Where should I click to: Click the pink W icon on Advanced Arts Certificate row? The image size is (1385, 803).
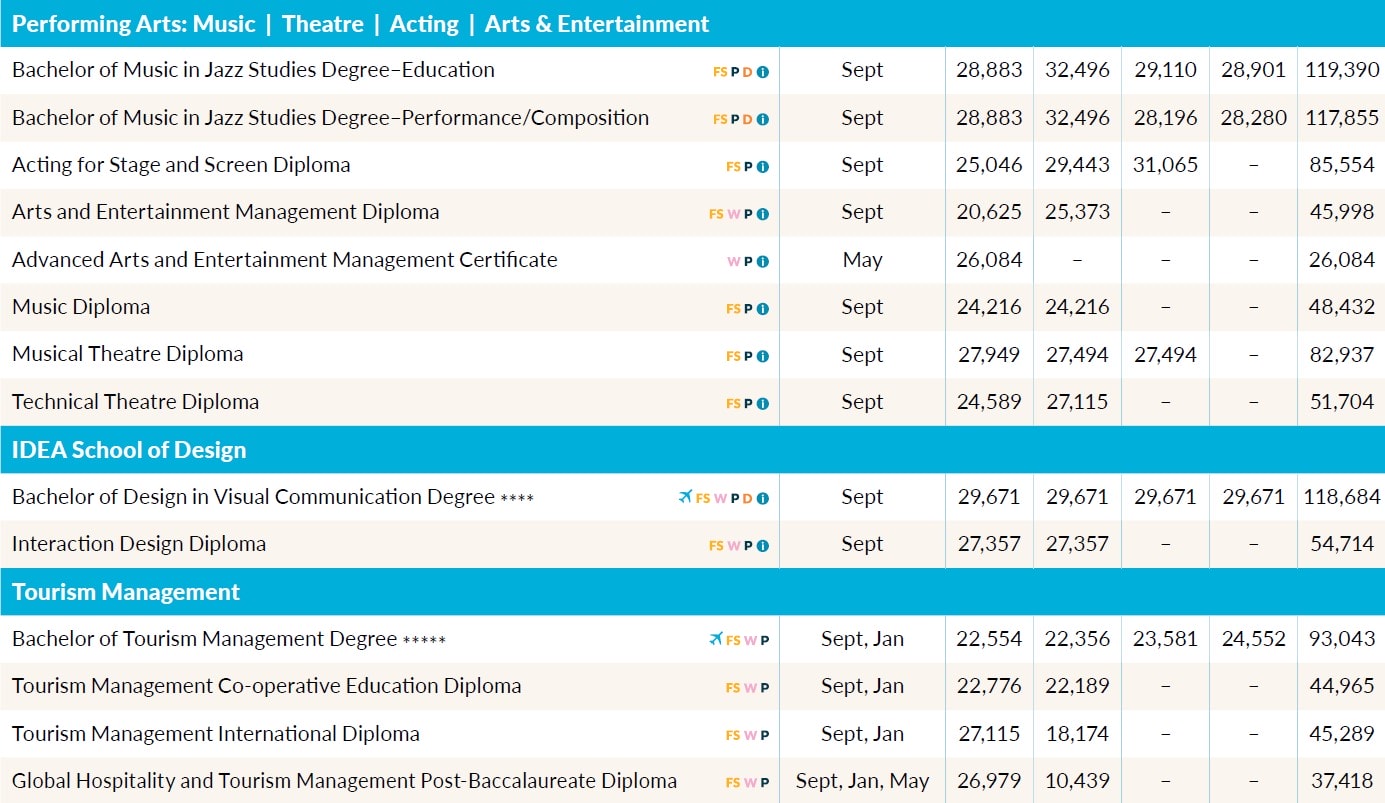pos(733,262)
